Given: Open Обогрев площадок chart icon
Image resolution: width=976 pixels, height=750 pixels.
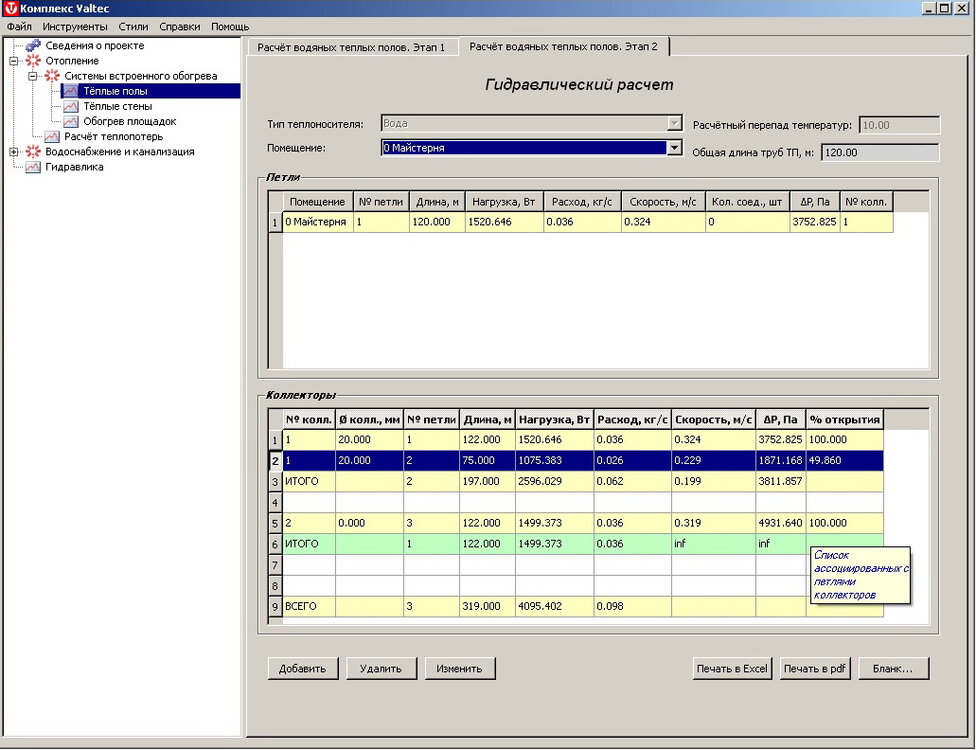Looking at the screenshot, I should point(71,121).
